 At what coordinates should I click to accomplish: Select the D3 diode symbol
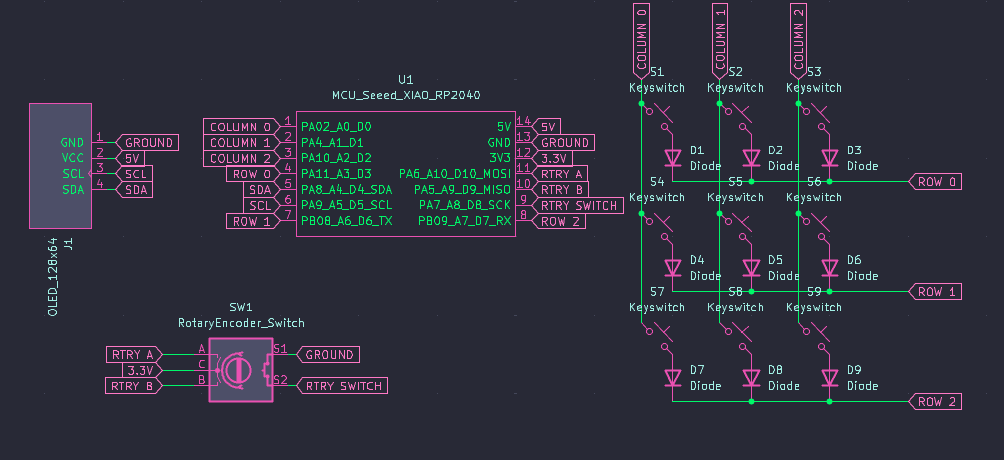click(830, 158)
